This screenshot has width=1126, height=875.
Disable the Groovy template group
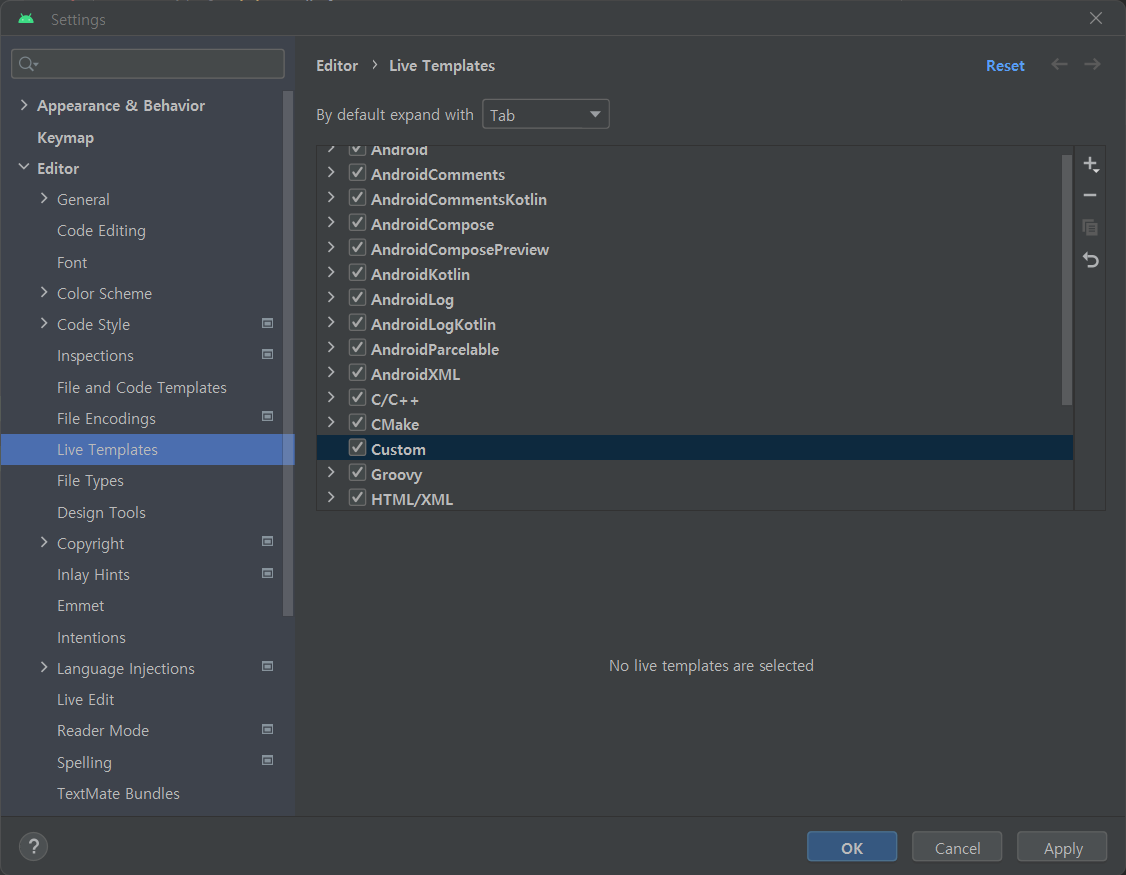tap(358, 473)
